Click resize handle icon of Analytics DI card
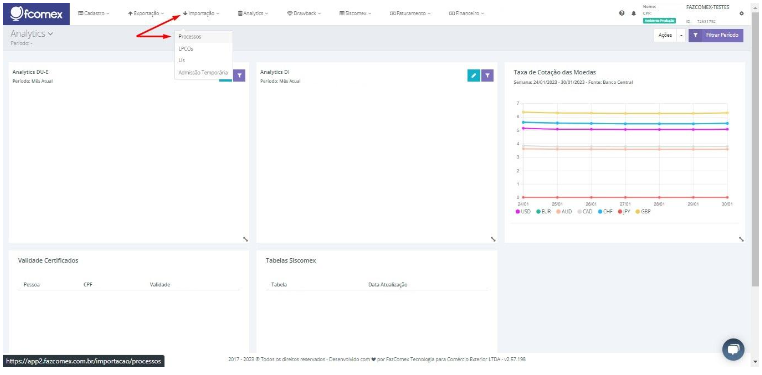The width and height of the screenshot is (762, 375). tap(493, 239)
